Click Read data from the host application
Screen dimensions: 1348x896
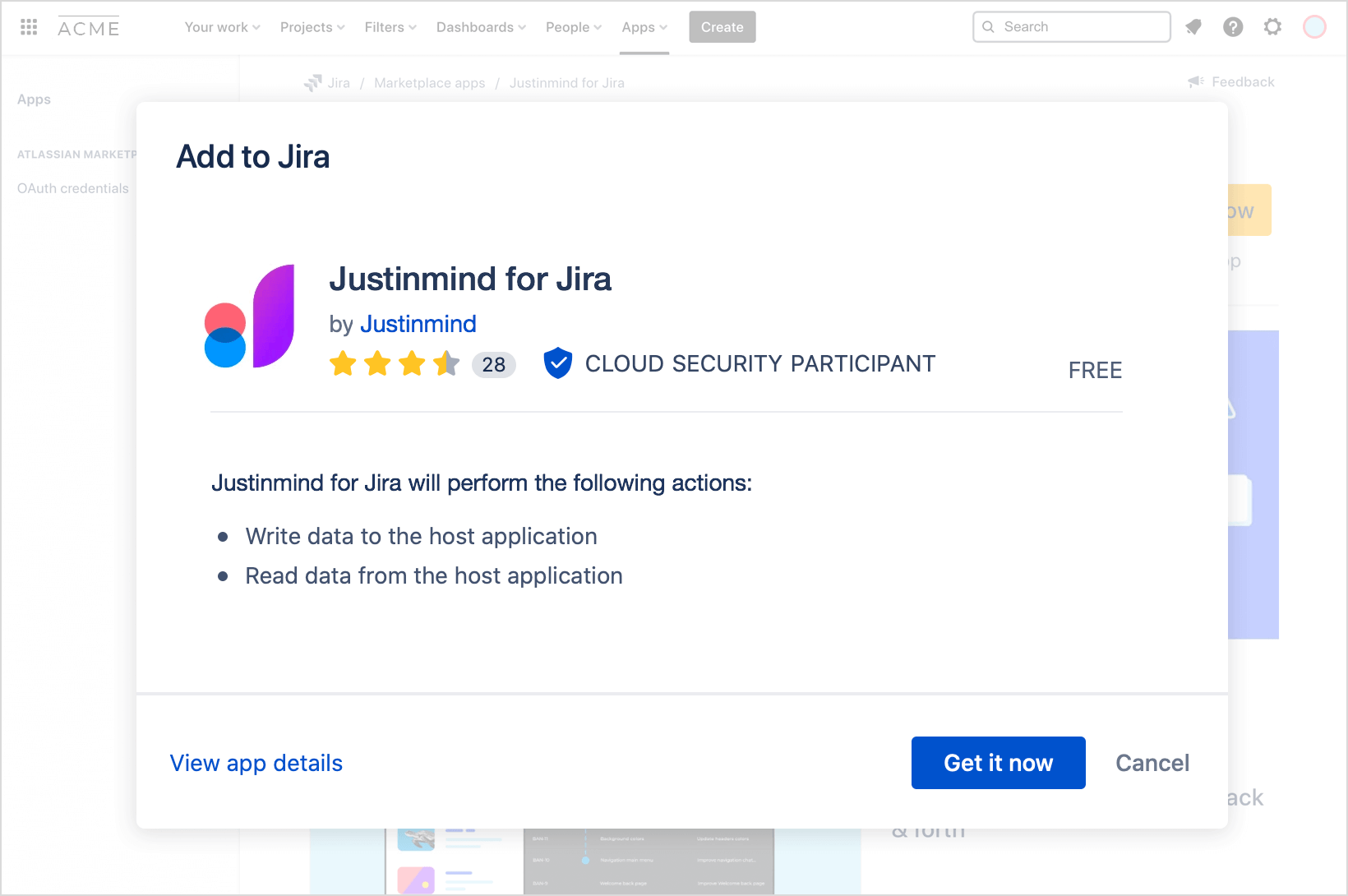pos(434,575)
